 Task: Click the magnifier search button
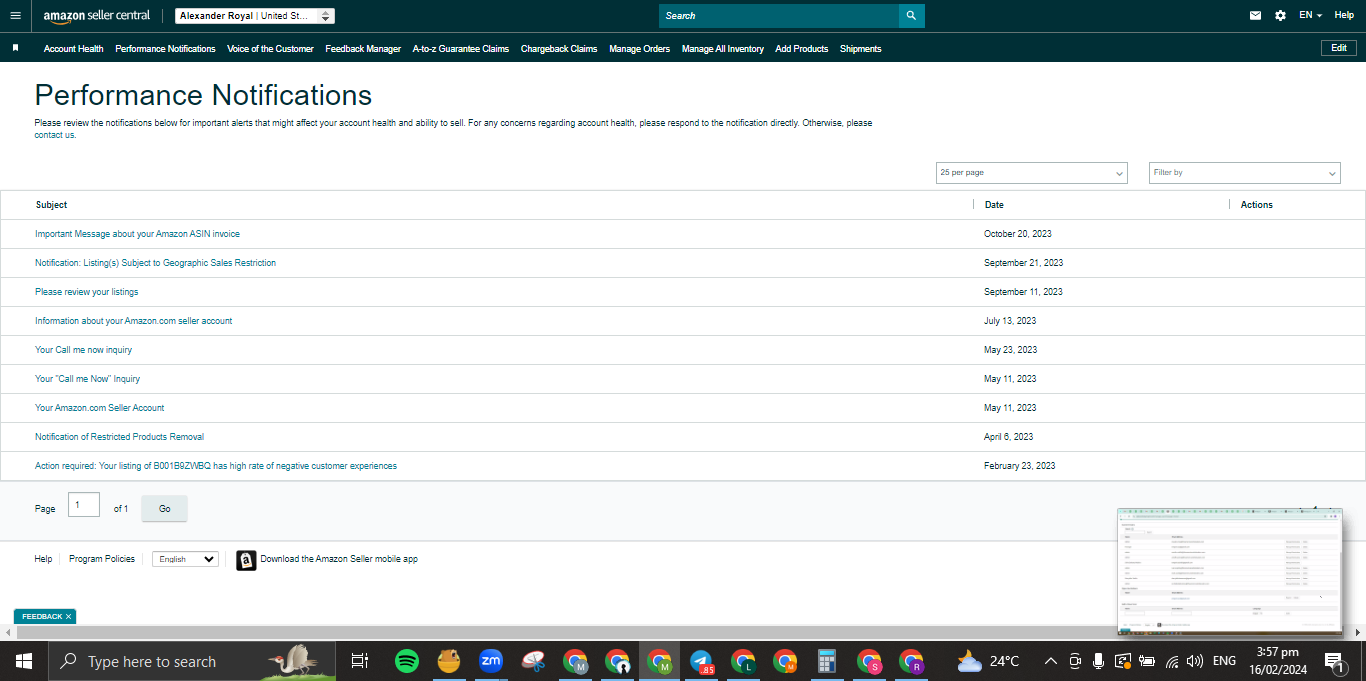pos(911,16)
